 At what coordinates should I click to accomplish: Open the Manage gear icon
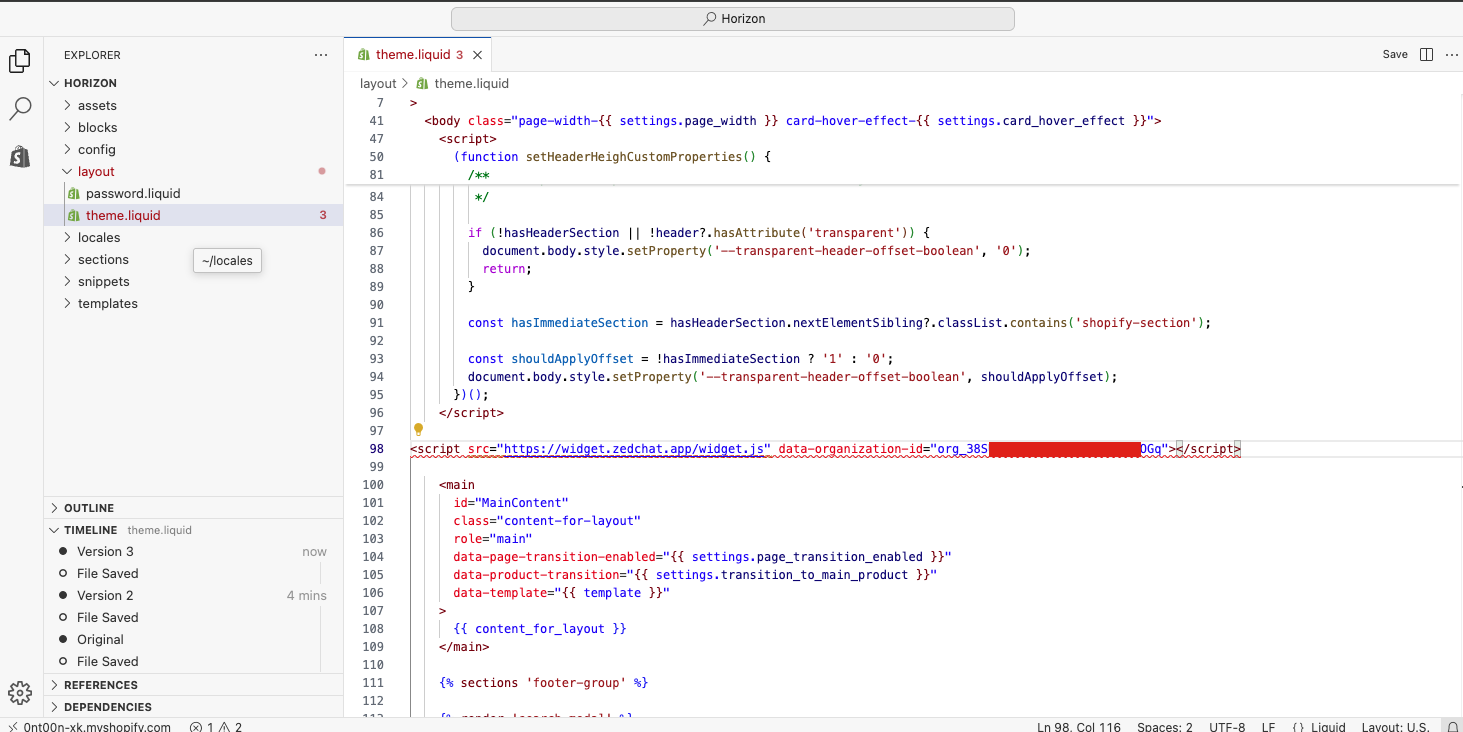(20, 693)
